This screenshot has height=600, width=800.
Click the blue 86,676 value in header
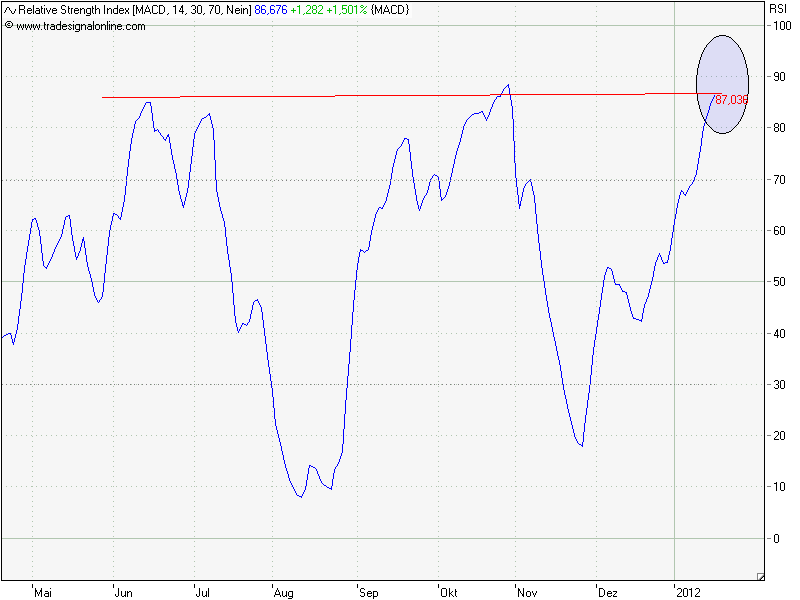point(271,8)
